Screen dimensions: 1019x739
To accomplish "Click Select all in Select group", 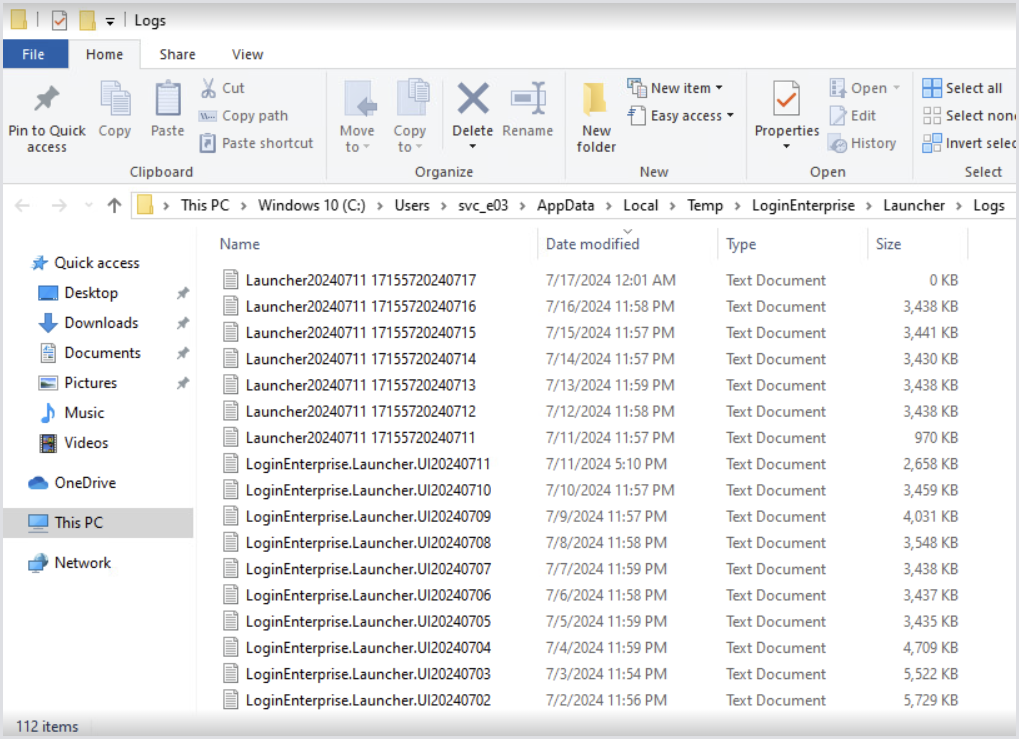I will [962, 88].
